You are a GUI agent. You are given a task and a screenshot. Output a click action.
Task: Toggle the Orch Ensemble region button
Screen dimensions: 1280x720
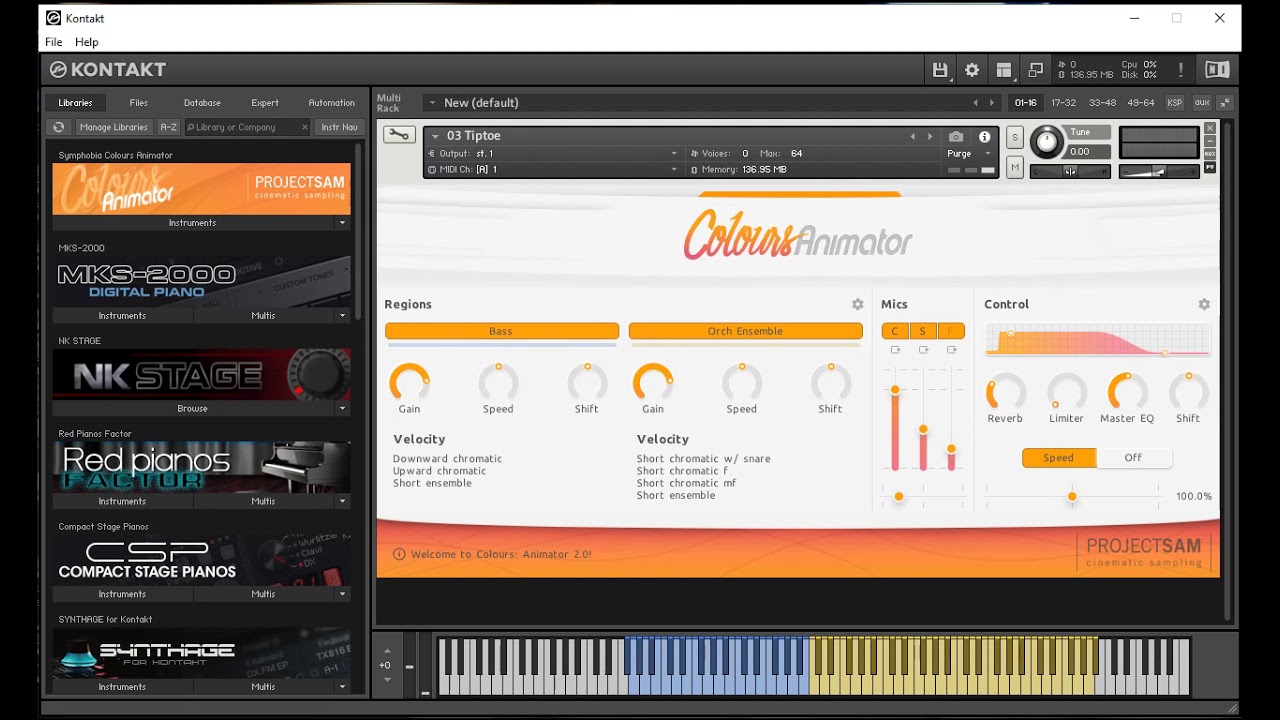pos(745,331)
